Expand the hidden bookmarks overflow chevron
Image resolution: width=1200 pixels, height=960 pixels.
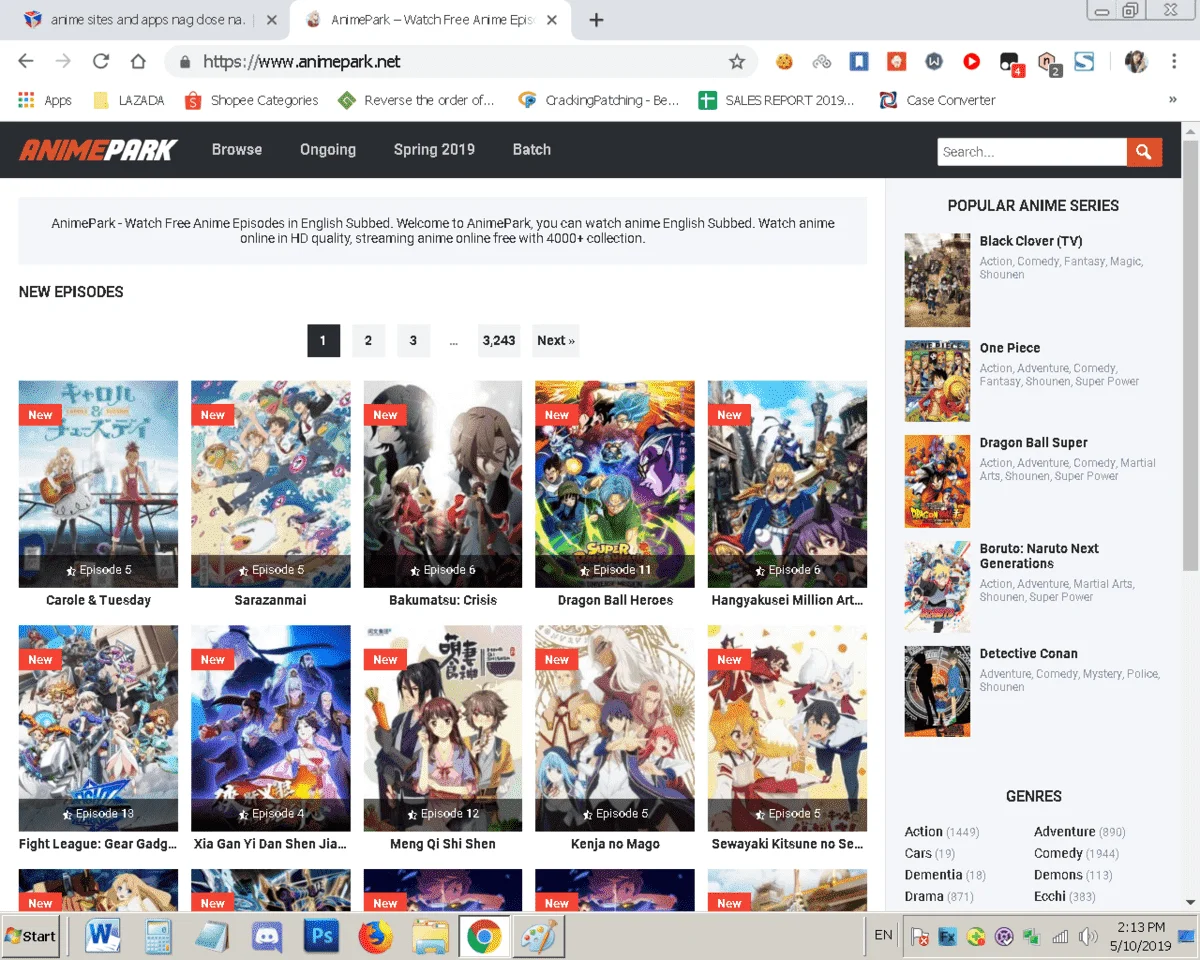coord(1172,100)
